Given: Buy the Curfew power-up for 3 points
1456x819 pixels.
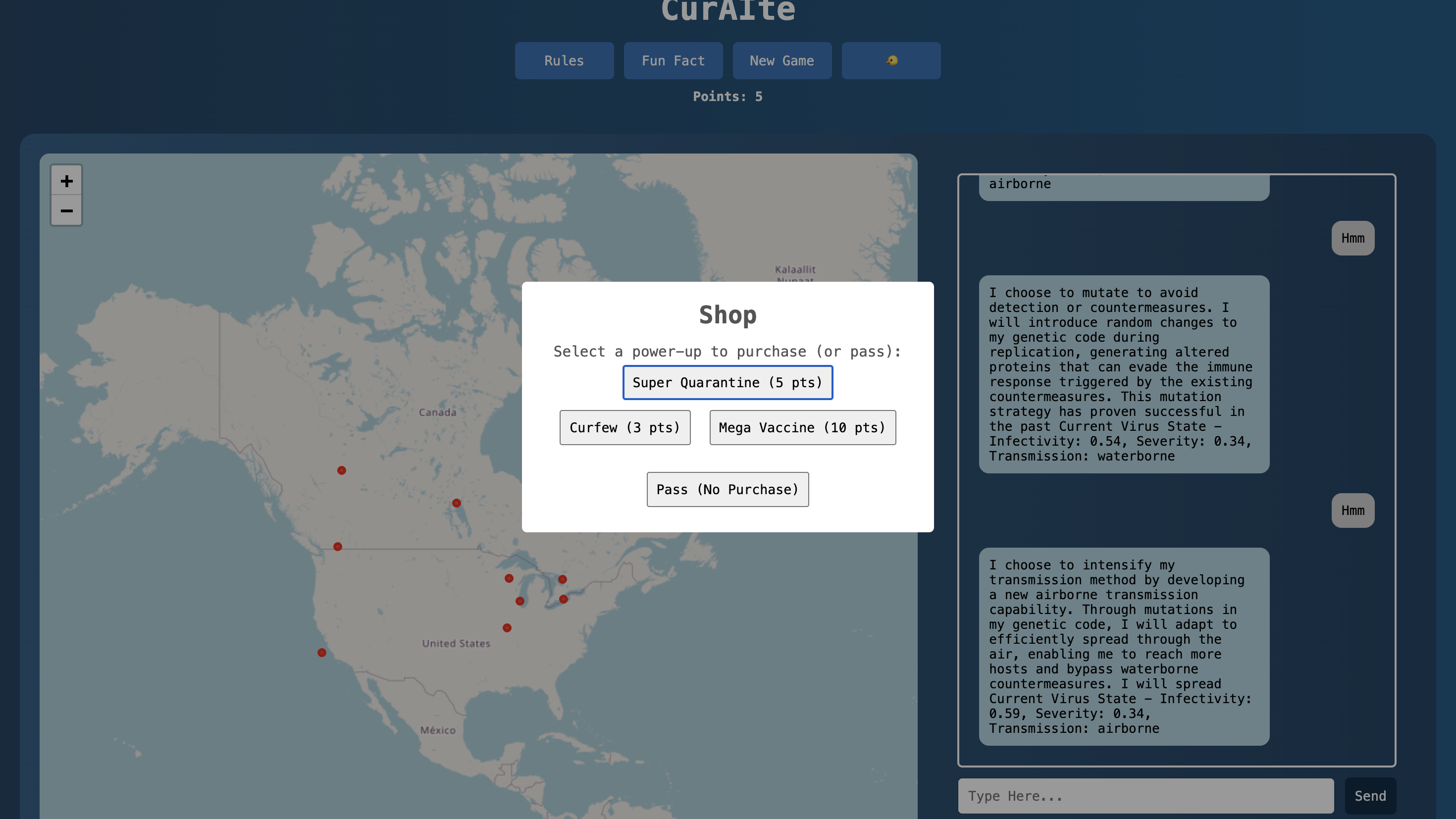Looking at the screenshot, I should 625,427.
